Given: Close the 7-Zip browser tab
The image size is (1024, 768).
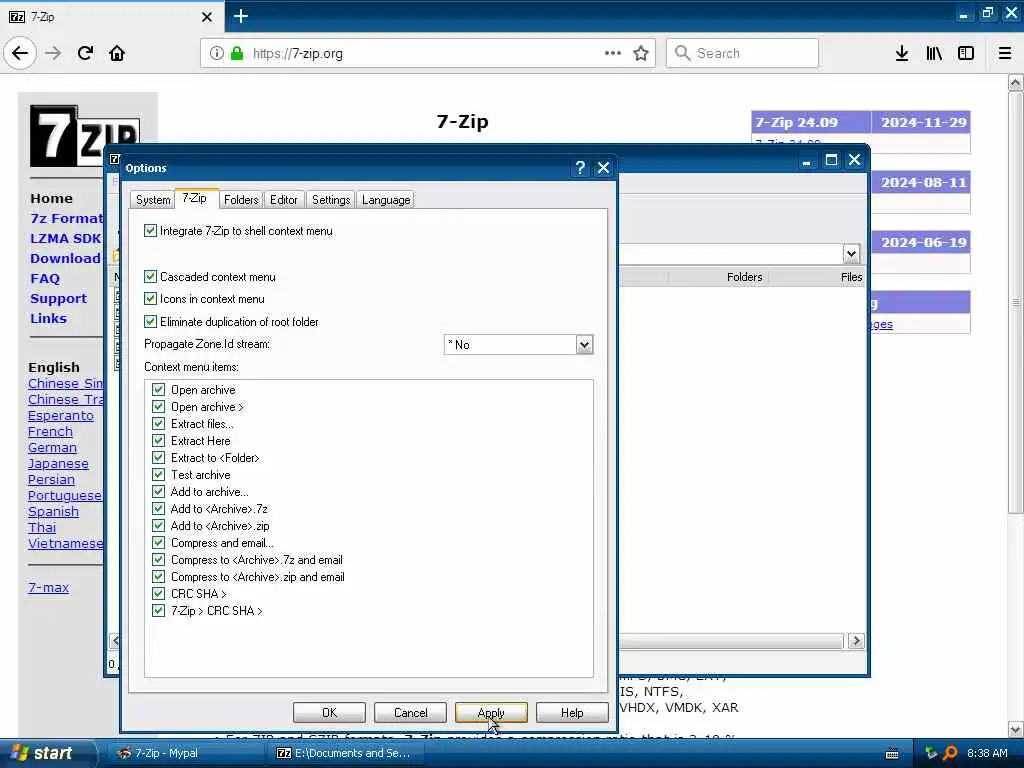Looking at the screenshot, I should tap(207, 17).
